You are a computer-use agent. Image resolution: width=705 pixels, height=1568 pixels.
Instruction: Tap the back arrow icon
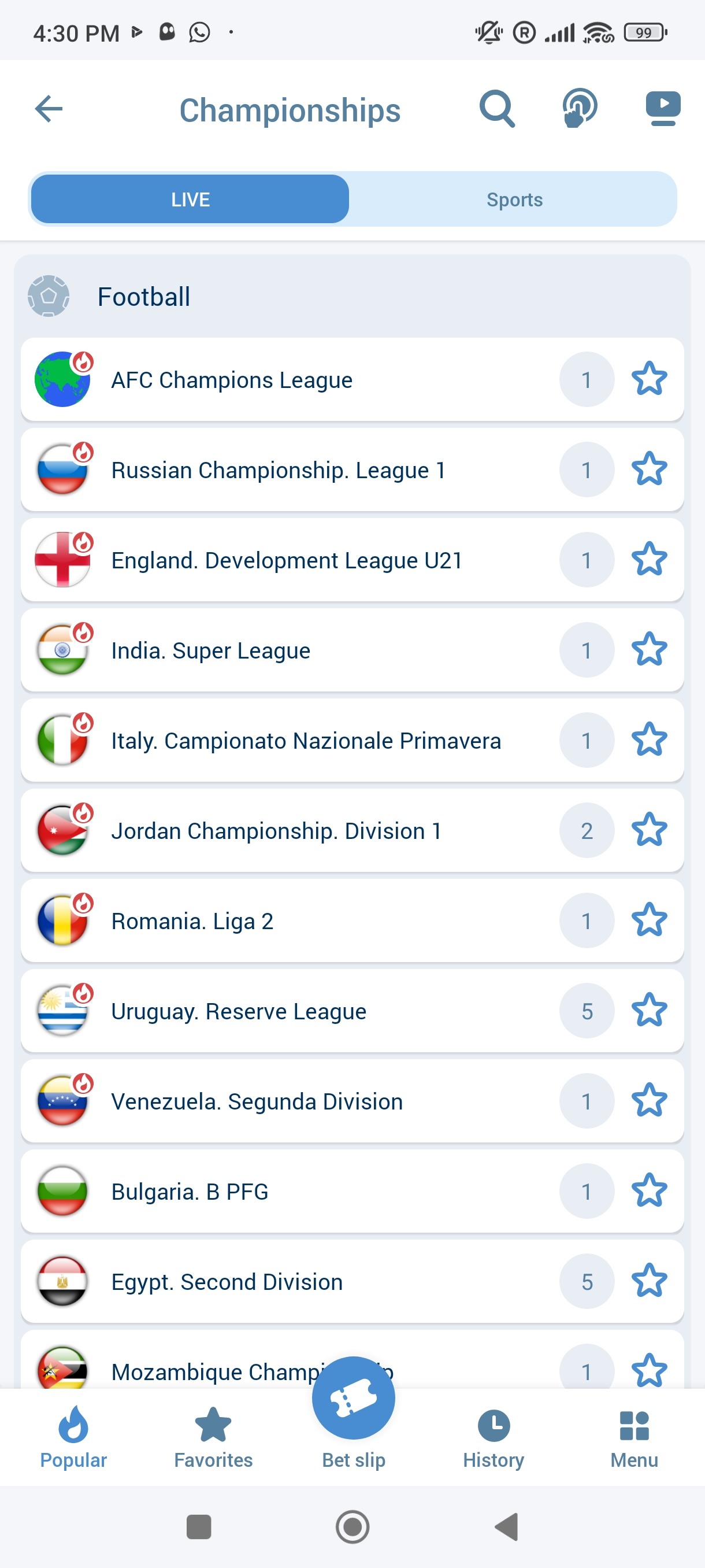coord(49,110)
